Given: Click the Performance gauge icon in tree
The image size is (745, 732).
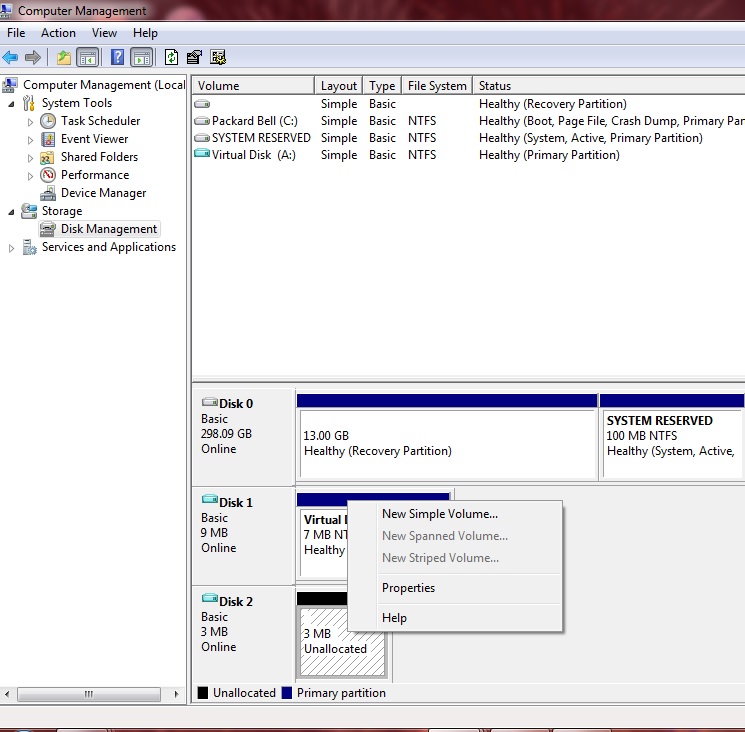Looking at the screenshot, I should click(48, 175).
